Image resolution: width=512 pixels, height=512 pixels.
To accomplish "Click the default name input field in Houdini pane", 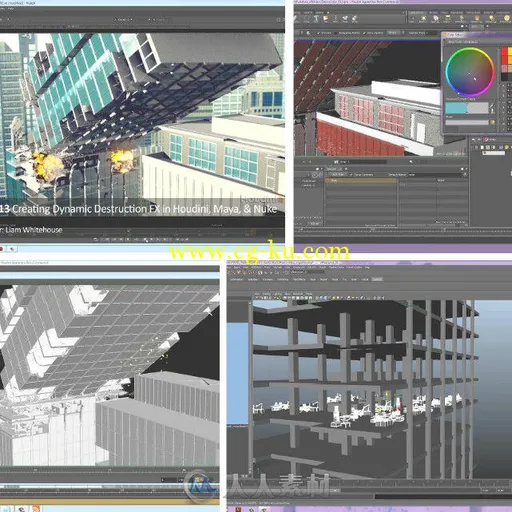I will (x=436, y=175).
